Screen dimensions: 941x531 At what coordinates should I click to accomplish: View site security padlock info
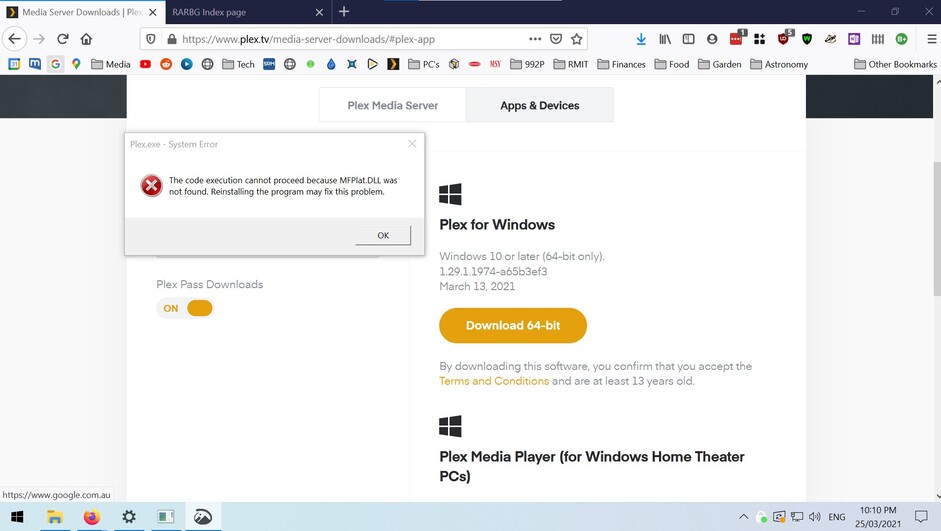pyautogui.click(x=172, y=39)
